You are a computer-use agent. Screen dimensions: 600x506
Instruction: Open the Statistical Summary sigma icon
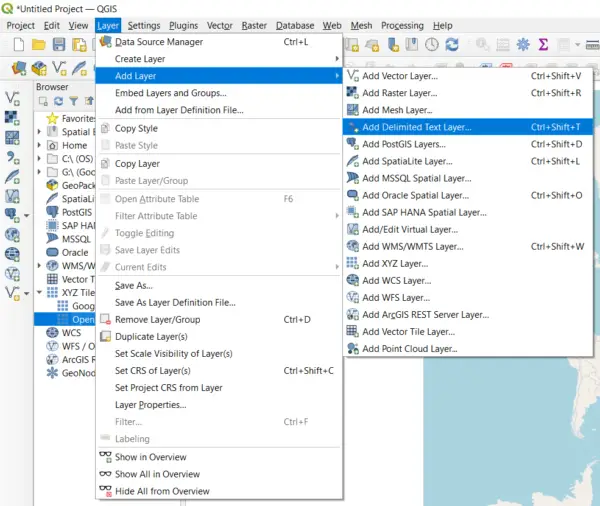543,44
